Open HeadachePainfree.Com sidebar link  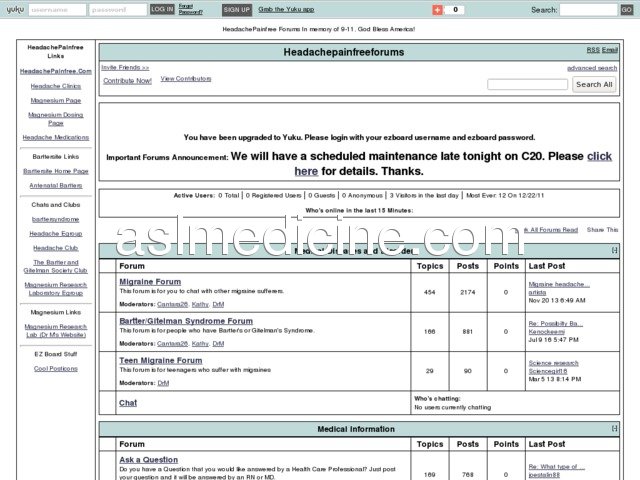[56, 71]
